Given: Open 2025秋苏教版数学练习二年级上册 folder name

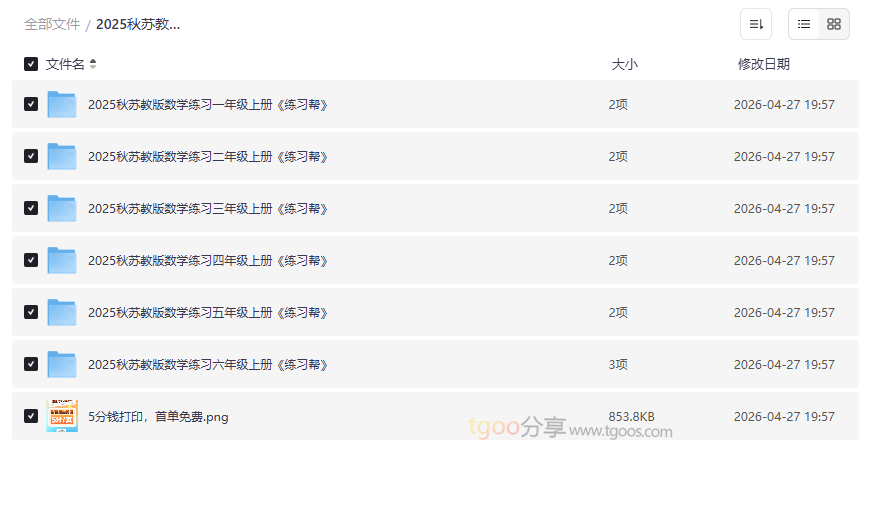Looking at the screenshot, I should click(208, 156).
